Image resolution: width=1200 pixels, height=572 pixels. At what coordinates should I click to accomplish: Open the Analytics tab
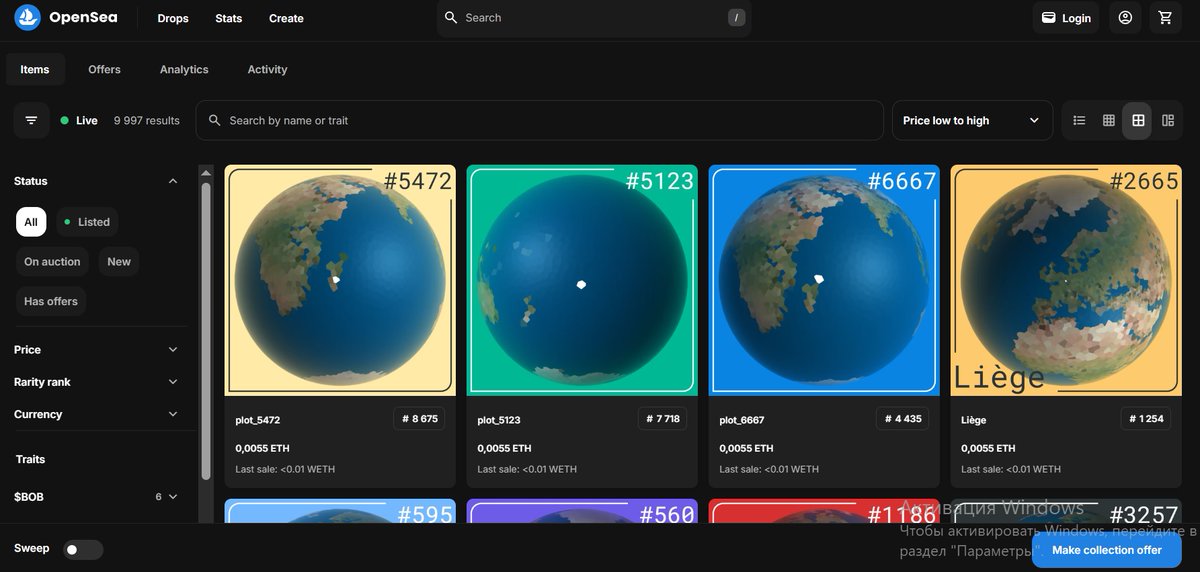click(x=184, y=69)
